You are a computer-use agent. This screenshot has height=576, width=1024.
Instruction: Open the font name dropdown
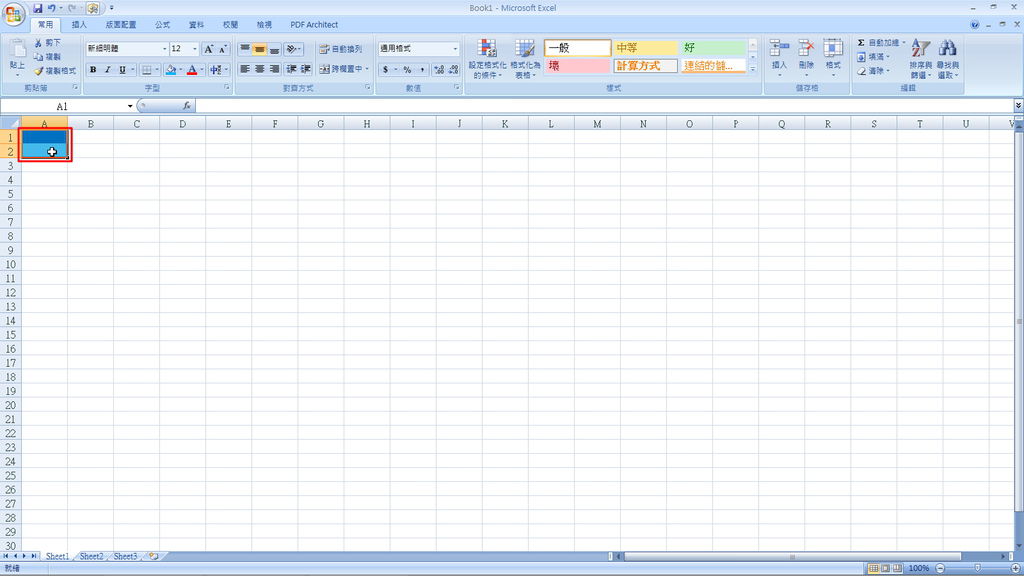click(165, 49)
